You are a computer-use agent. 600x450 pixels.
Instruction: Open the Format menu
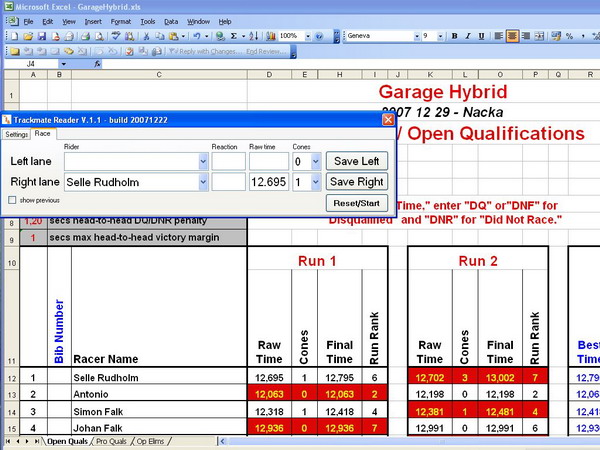click(121, 22)
